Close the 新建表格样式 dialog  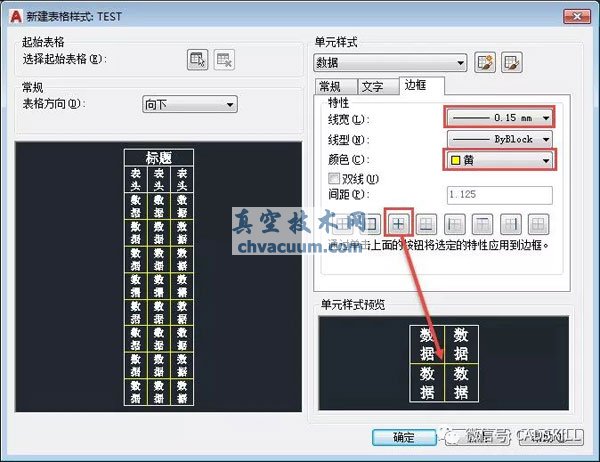[577, 16]
